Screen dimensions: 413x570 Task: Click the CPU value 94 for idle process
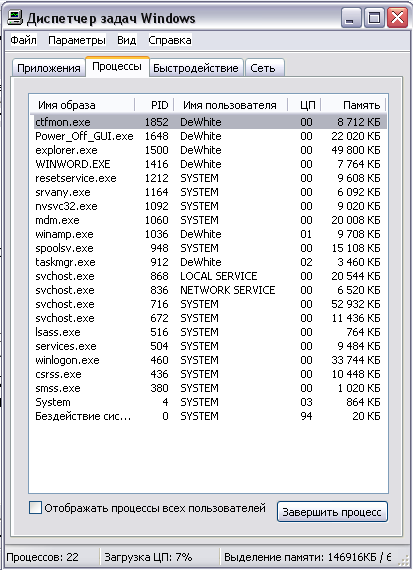pos(306,416)
